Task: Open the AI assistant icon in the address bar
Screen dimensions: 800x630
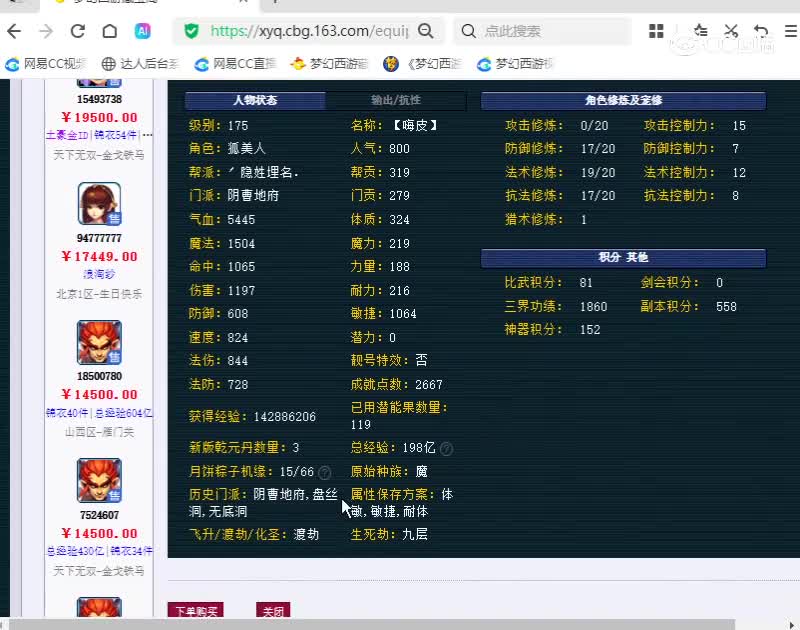Action: point(142,31)
